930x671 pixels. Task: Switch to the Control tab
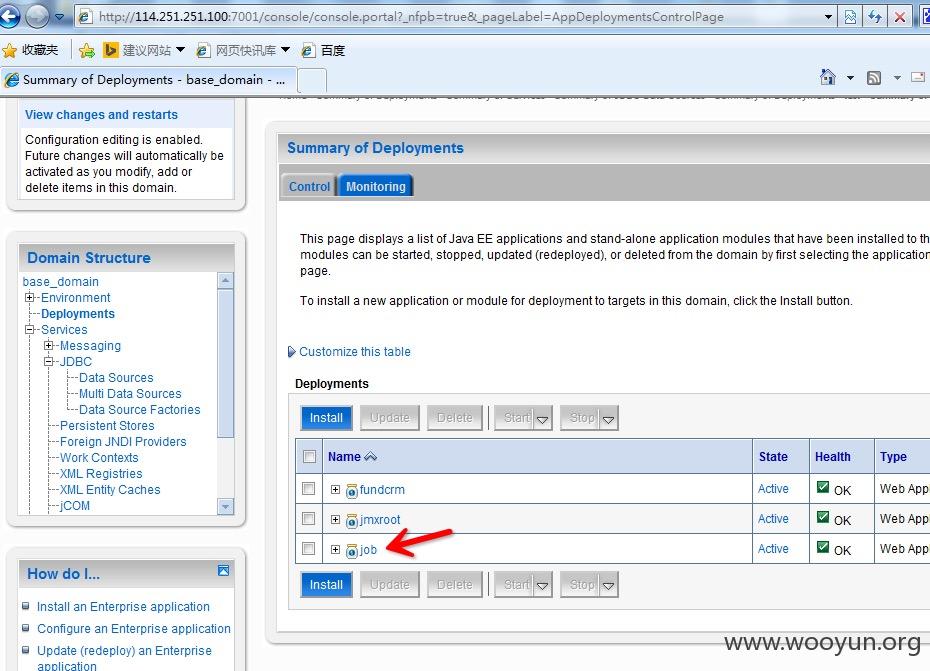pos(309,186)
